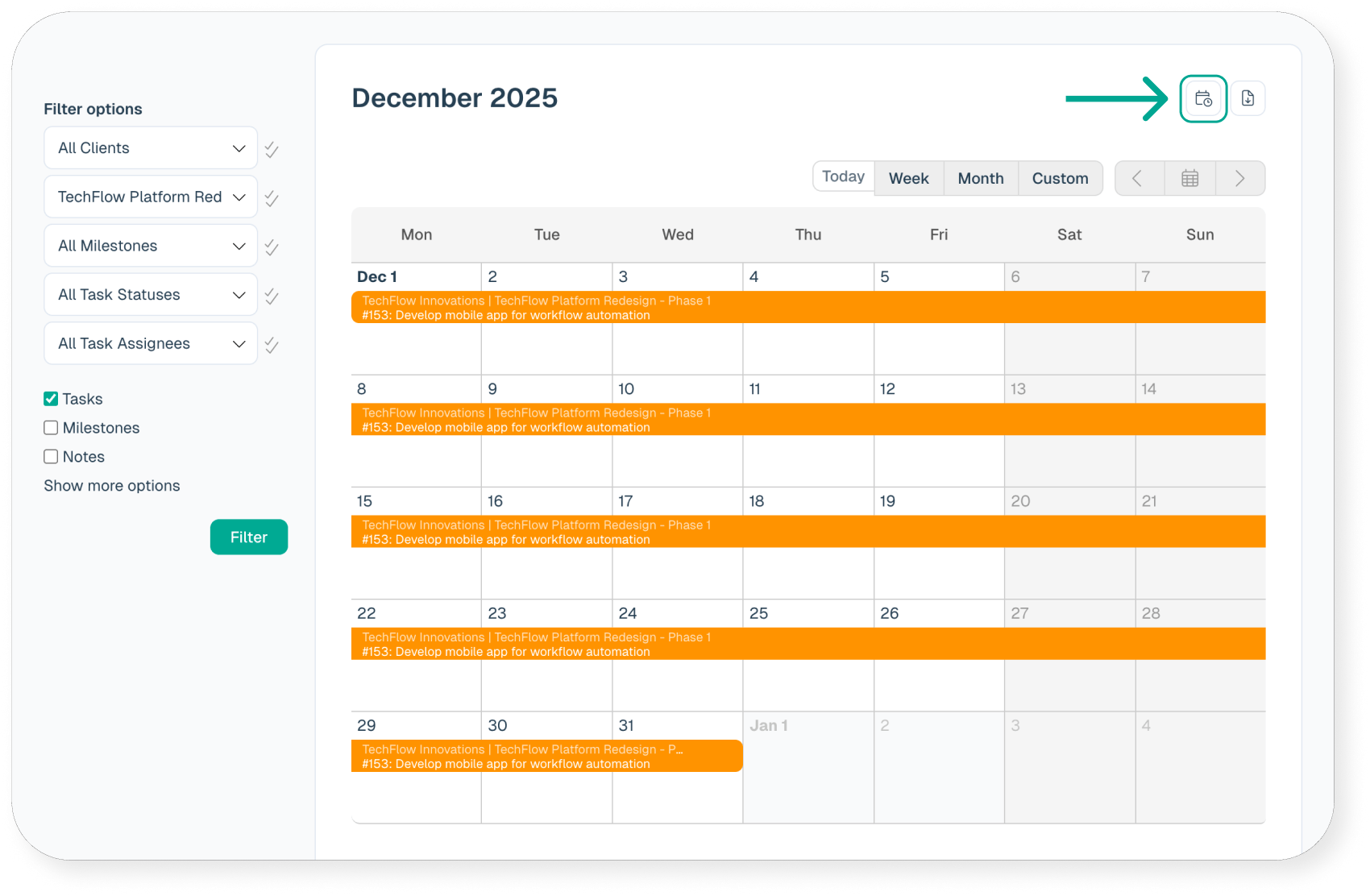Expand the All Task Statuses dropdown
Image resolution: width=1370 pixels, height=896 pixels.
click(151, 295)
